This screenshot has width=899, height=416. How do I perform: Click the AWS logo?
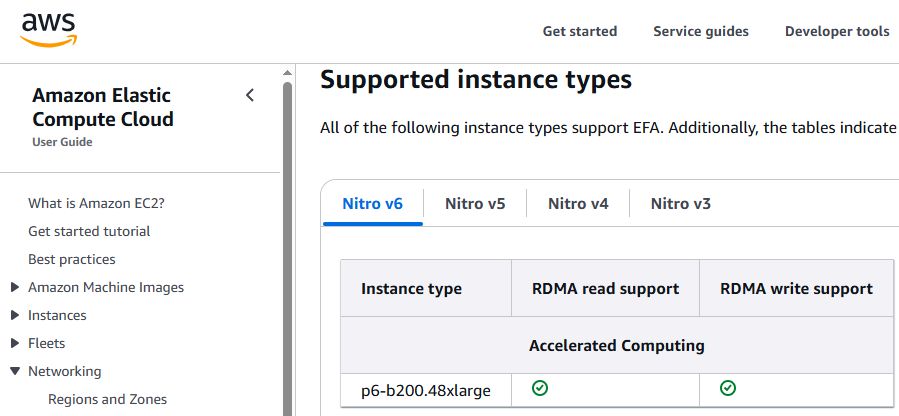click(49, 30)
